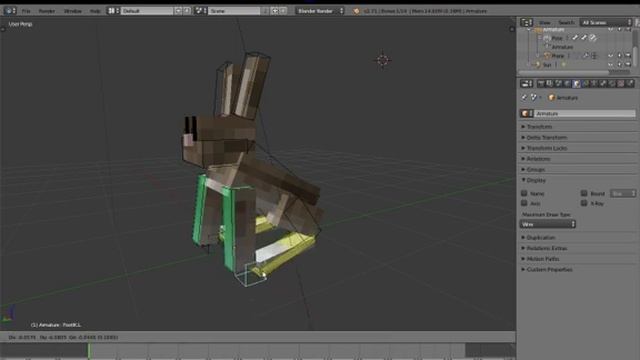Viewport: 640px width, 360px height.
Task: Click the green timeline current frame marker
Action: coord(89,351)
